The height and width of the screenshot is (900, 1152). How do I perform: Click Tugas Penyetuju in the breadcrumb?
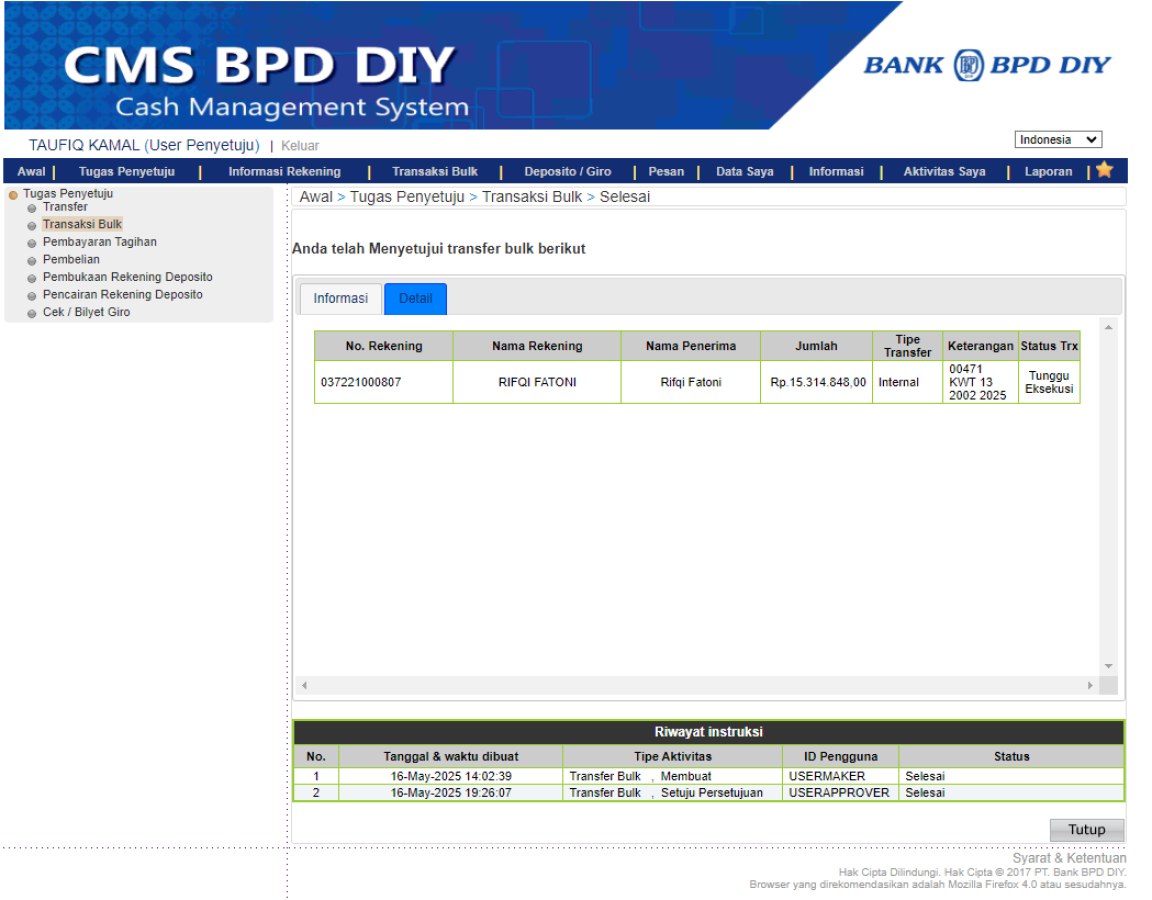[407, 197]
